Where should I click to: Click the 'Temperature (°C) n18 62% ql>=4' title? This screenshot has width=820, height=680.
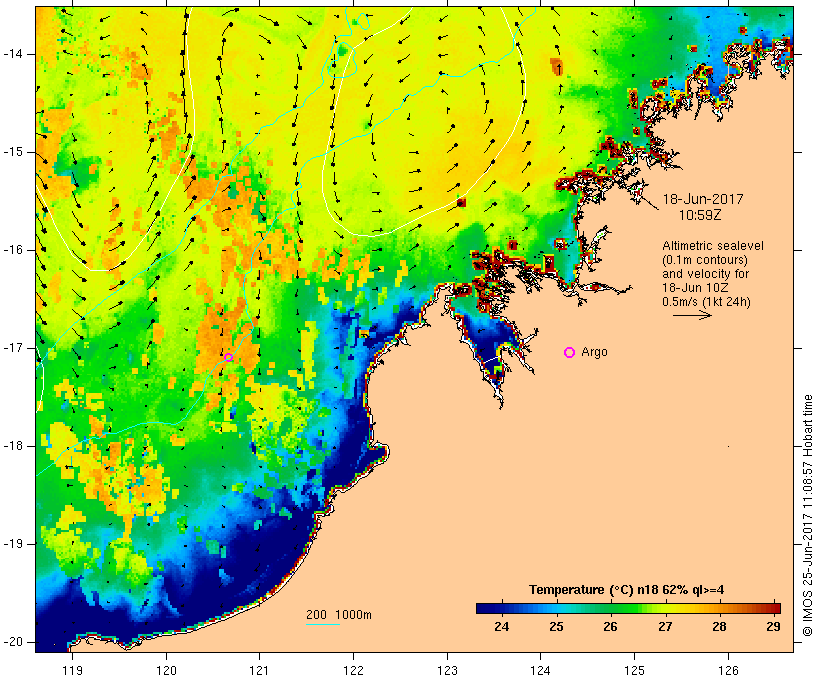click(x=627, y=590)
